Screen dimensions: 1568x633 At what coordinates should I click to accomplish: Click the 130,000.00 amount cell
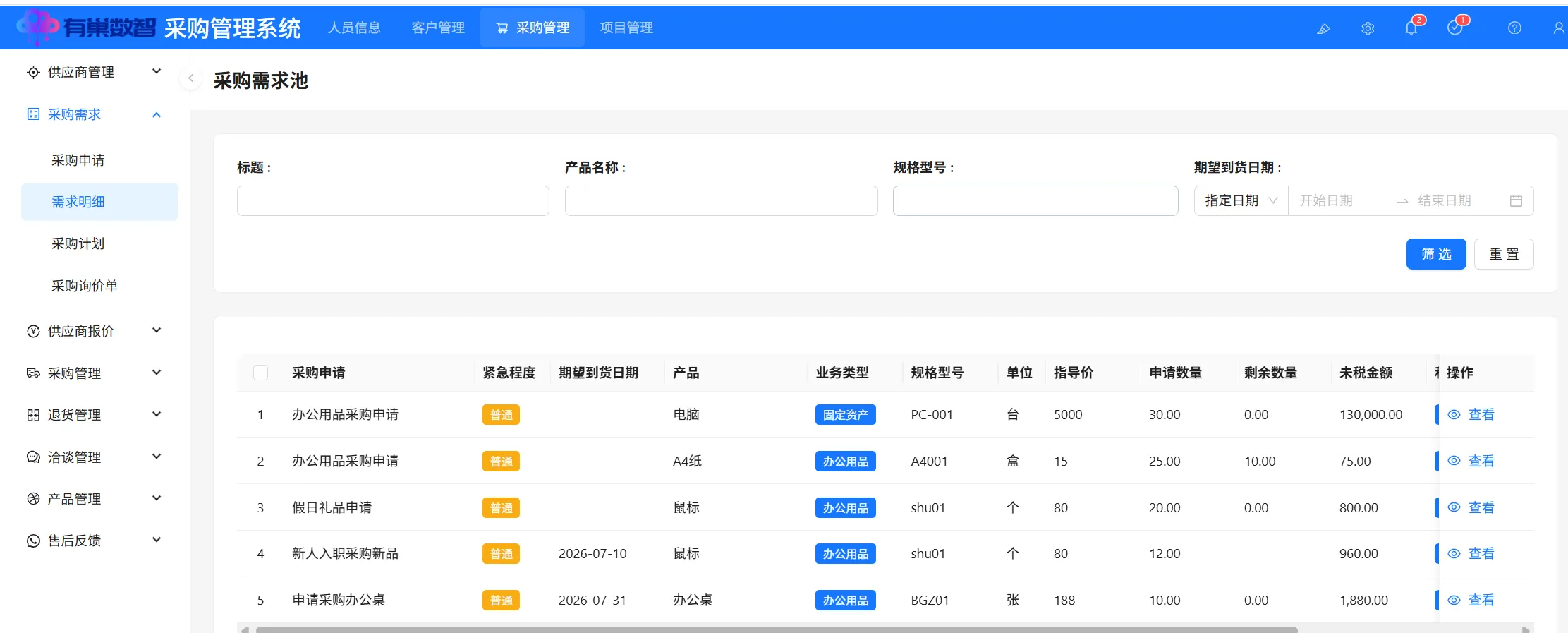click(1371, 415)
